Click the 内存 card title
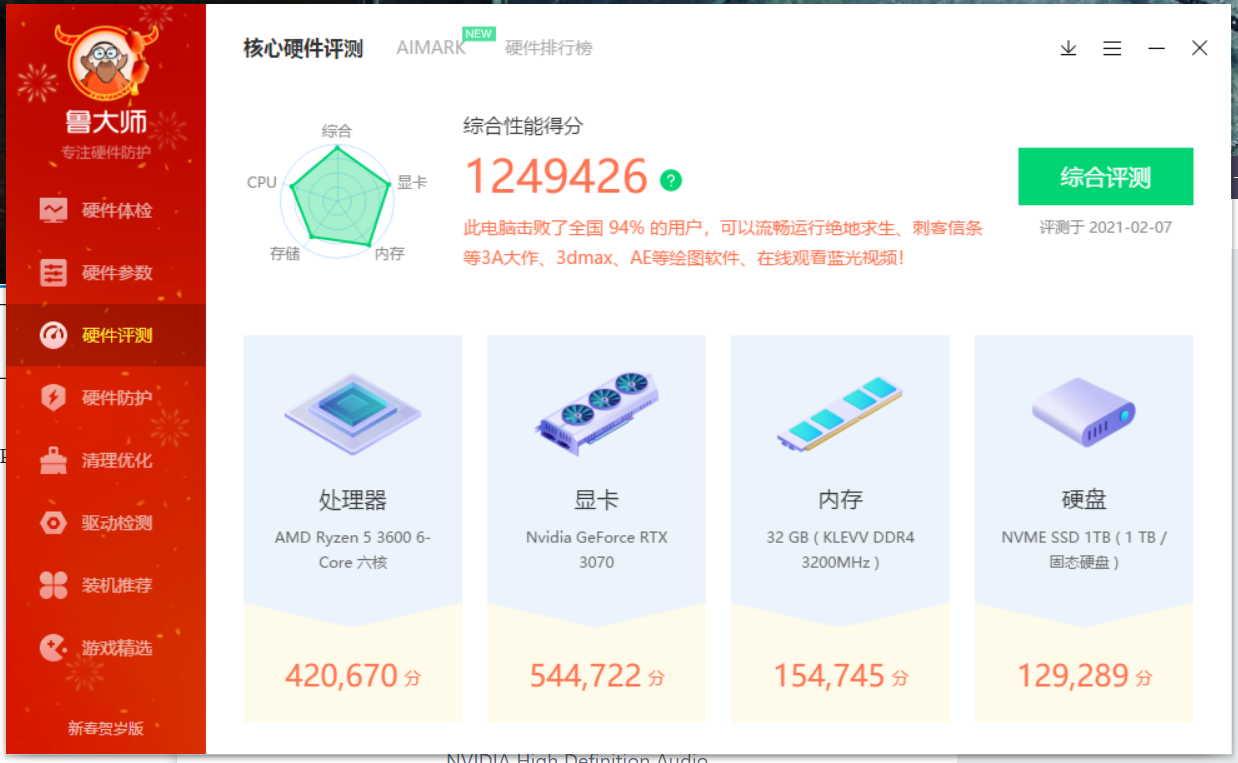1238x763 pixels. pyautogui.click(x=841, y=500)
